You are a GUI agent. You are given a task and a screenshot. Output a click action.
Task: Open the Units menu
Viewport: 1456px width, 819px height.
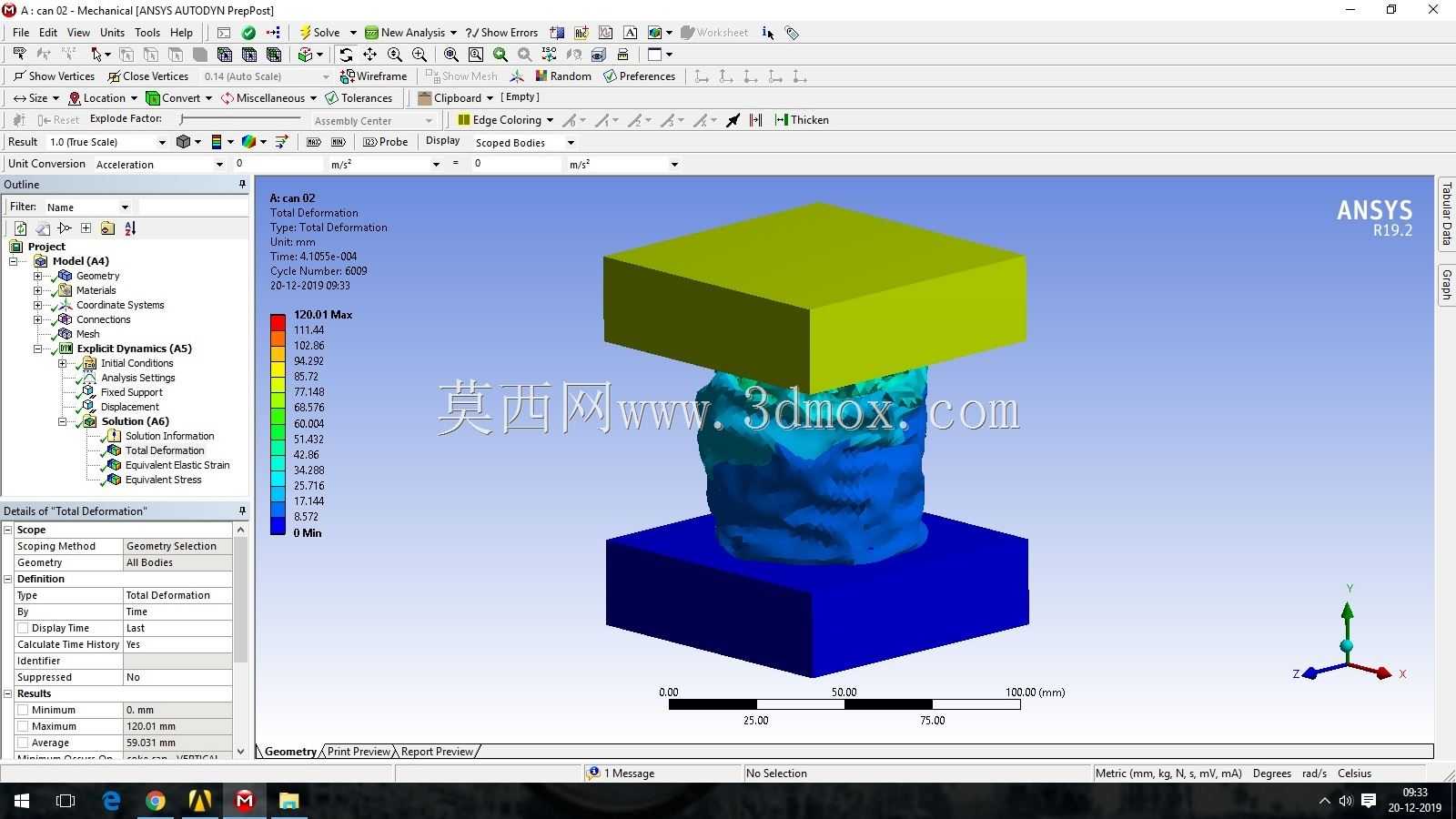[x=112, y=33]
